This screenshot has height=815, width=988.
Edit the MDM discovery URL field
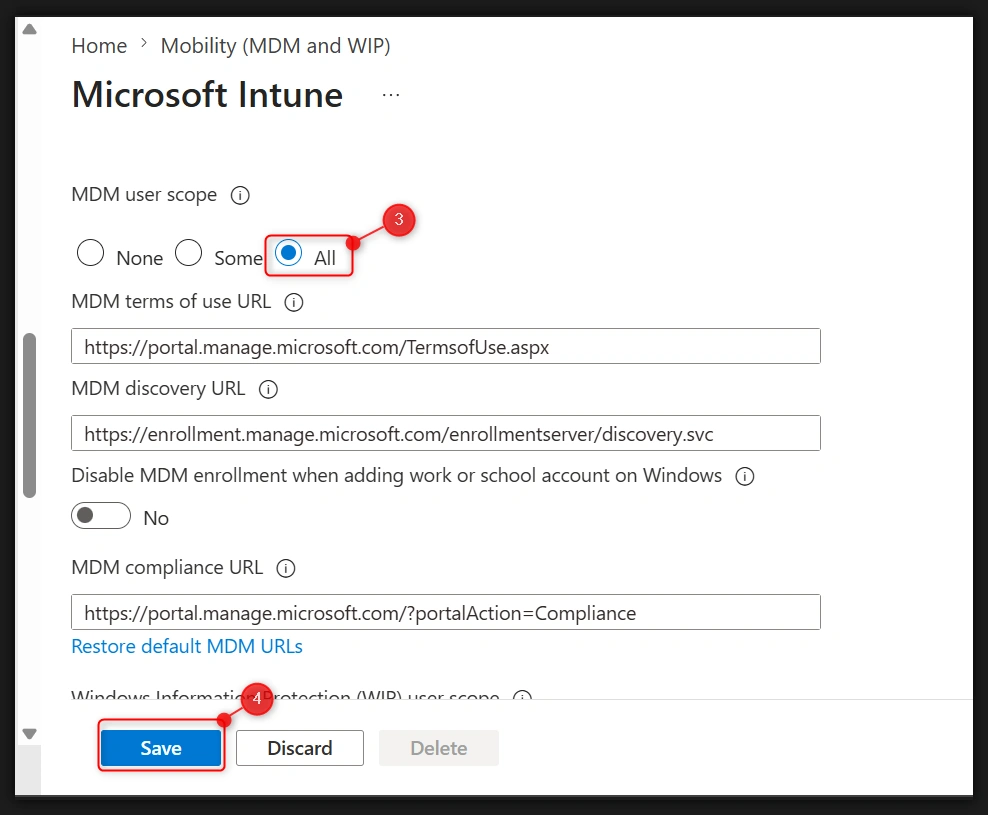[x=445, y=433]
